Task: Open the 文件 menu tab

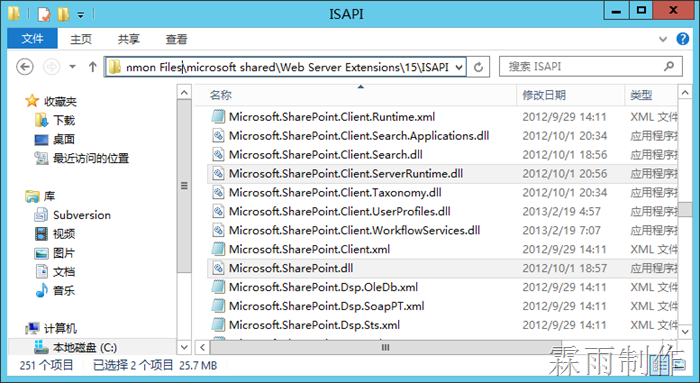Action: 32,39
